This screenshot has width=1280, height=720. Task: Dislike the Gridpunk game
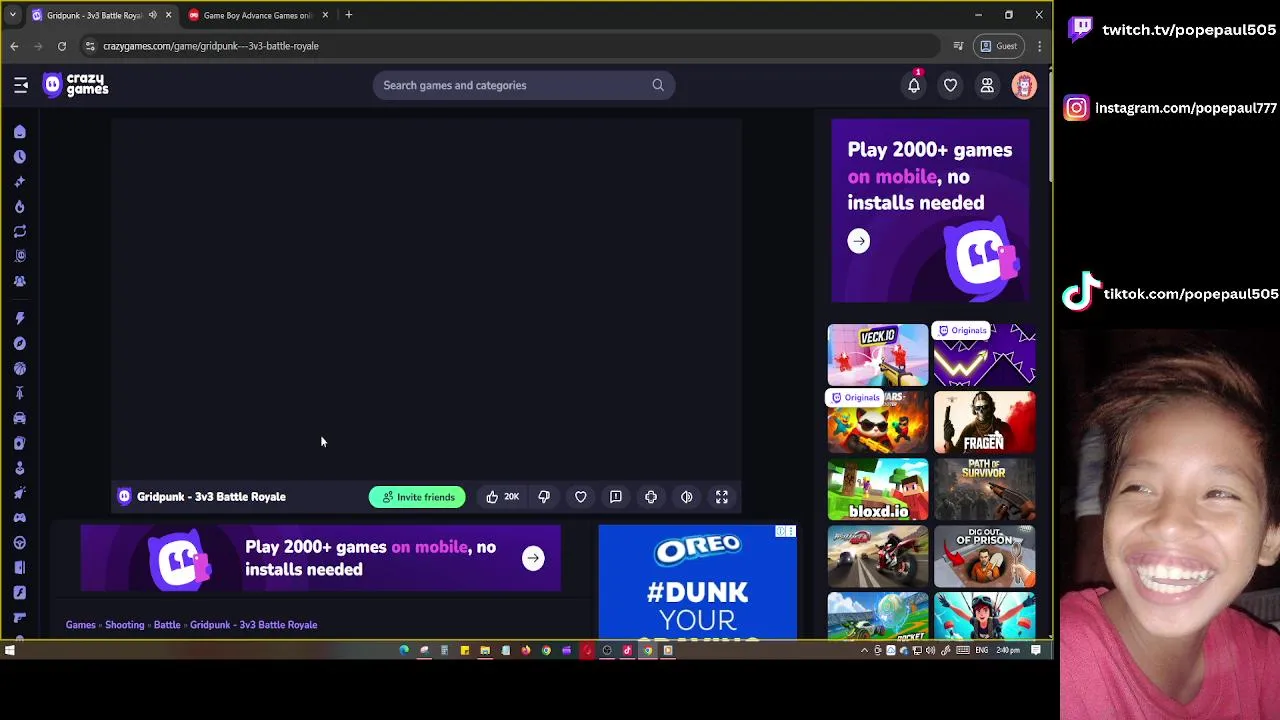point(544,497)
